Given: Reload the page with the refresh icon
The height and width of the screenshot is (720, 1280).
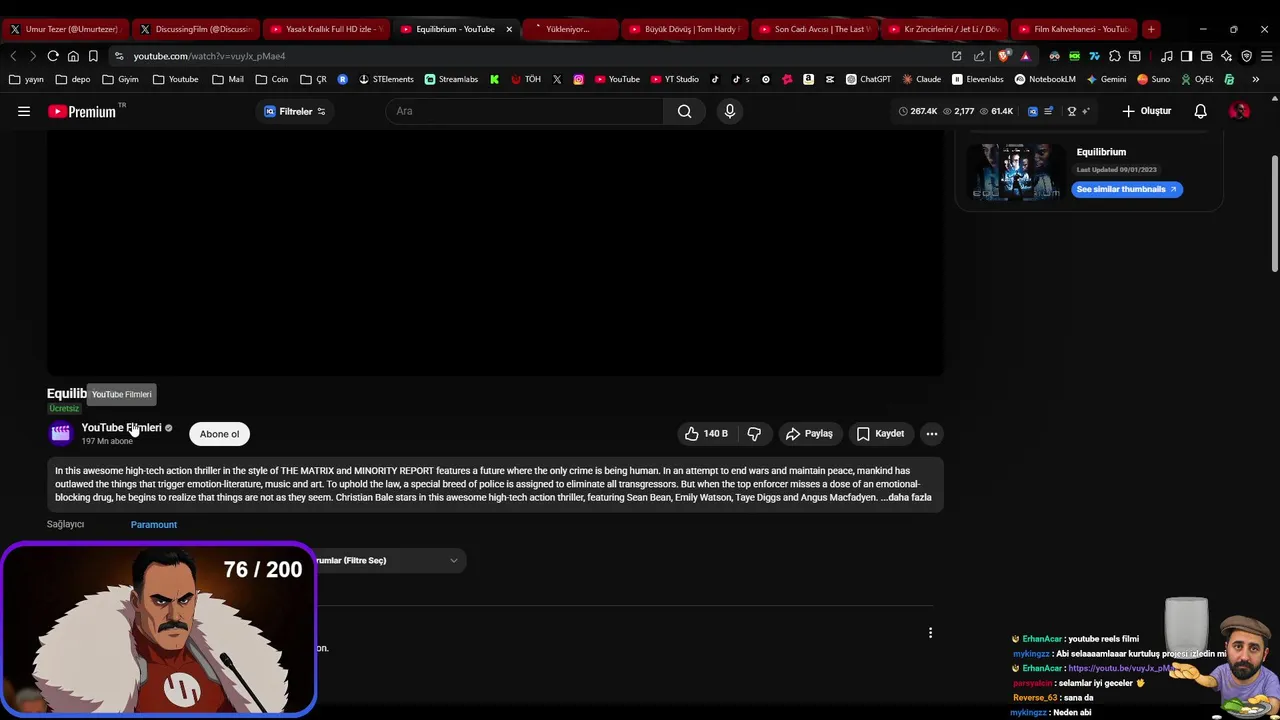Looking at the screenshot, I should point(53,56).
